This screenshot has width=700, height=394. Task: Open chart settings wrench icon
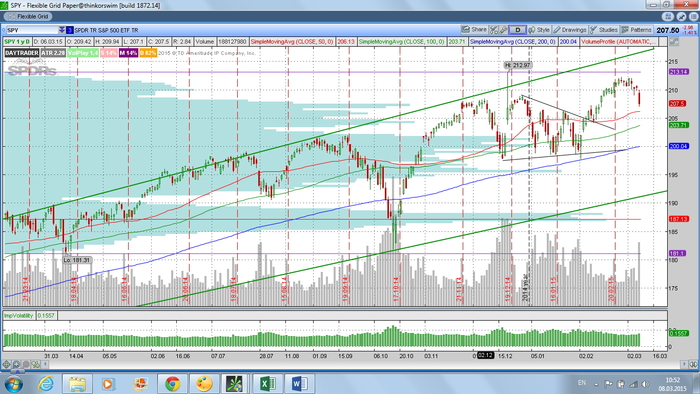point(503,30)
